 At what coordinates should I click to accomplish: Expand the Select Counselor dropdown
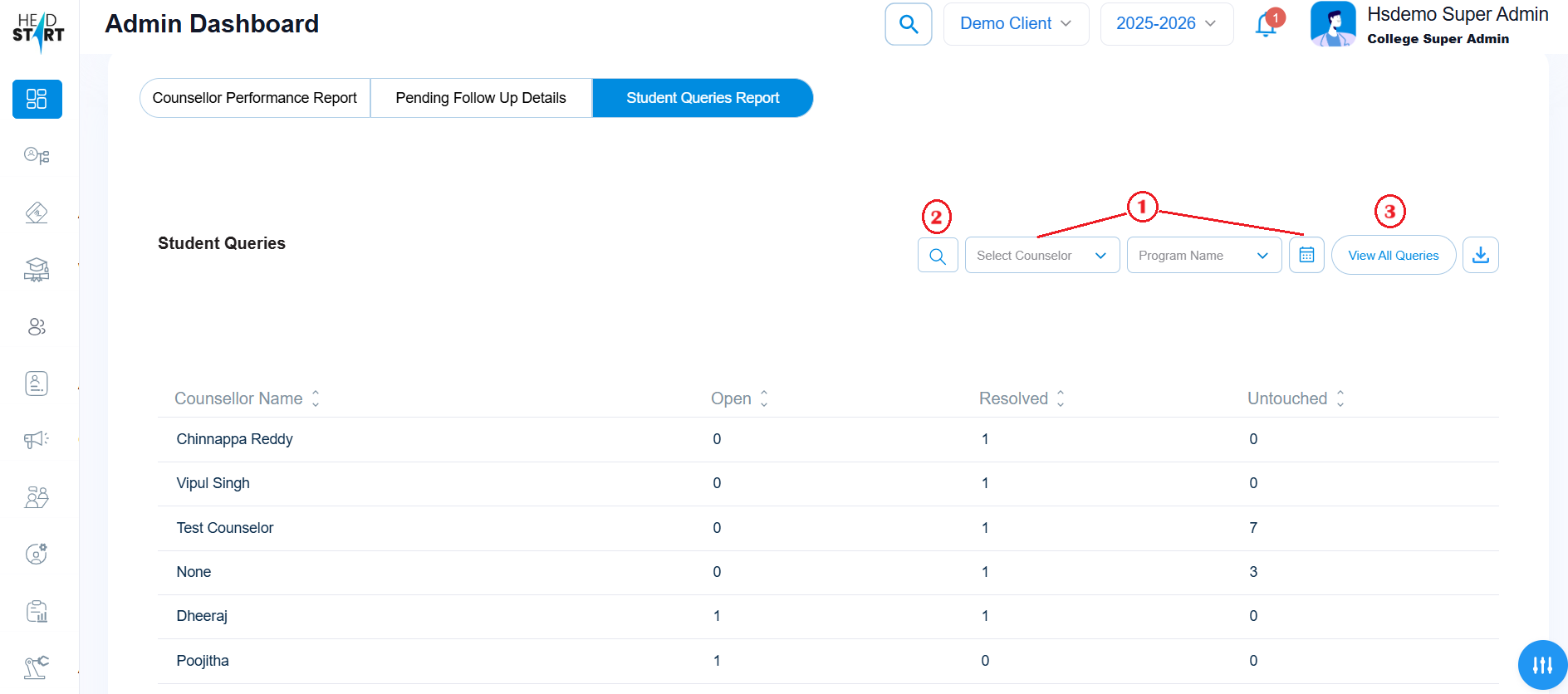coord(1041,256)
